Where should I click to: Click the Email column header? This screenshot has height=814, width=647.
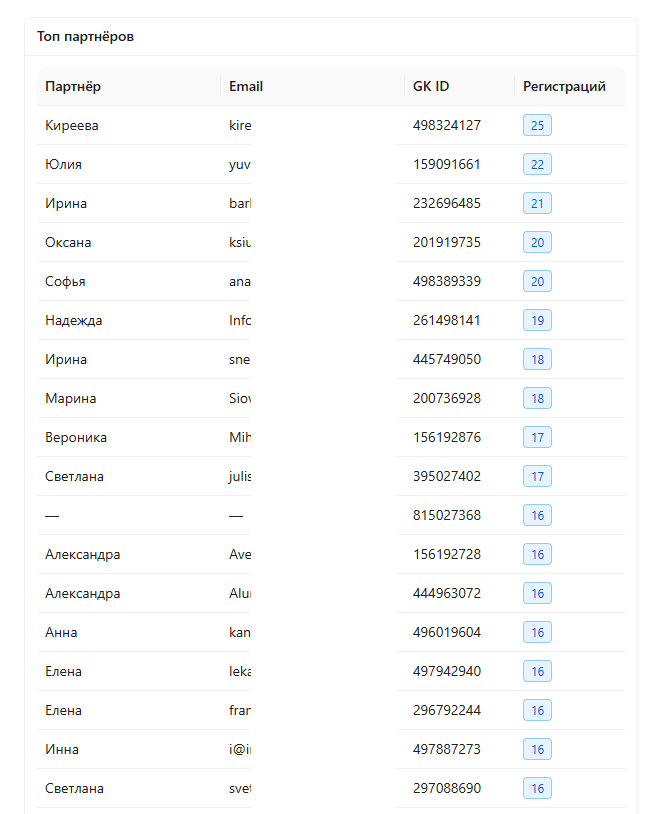pyautogui.click(x=246, y=87)
